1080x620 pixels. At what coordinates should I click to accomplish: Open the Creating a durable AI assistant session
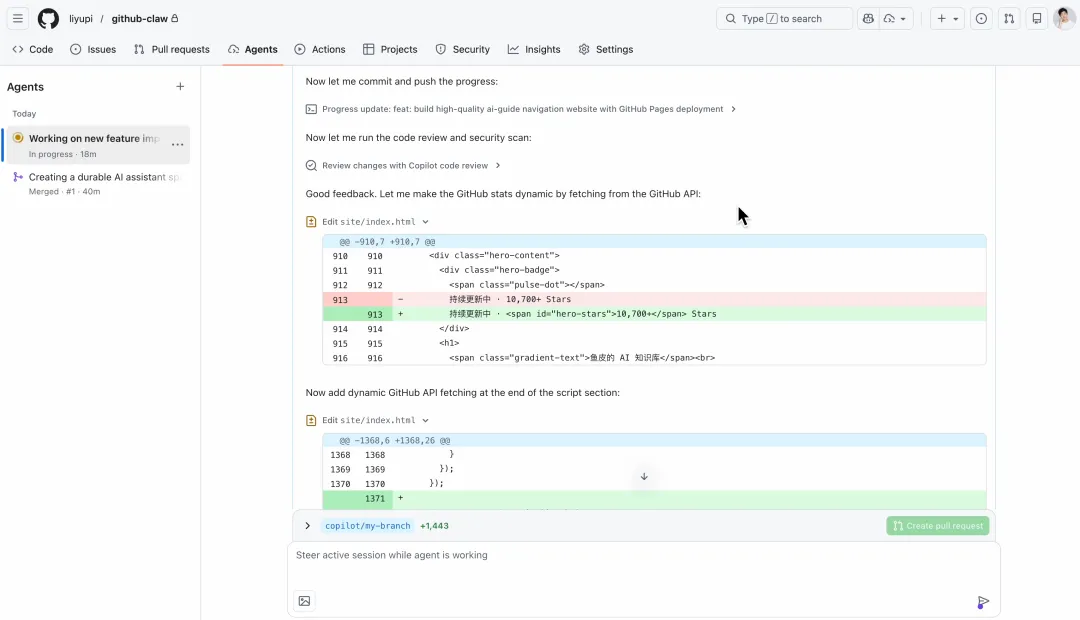tap(103, 178)
